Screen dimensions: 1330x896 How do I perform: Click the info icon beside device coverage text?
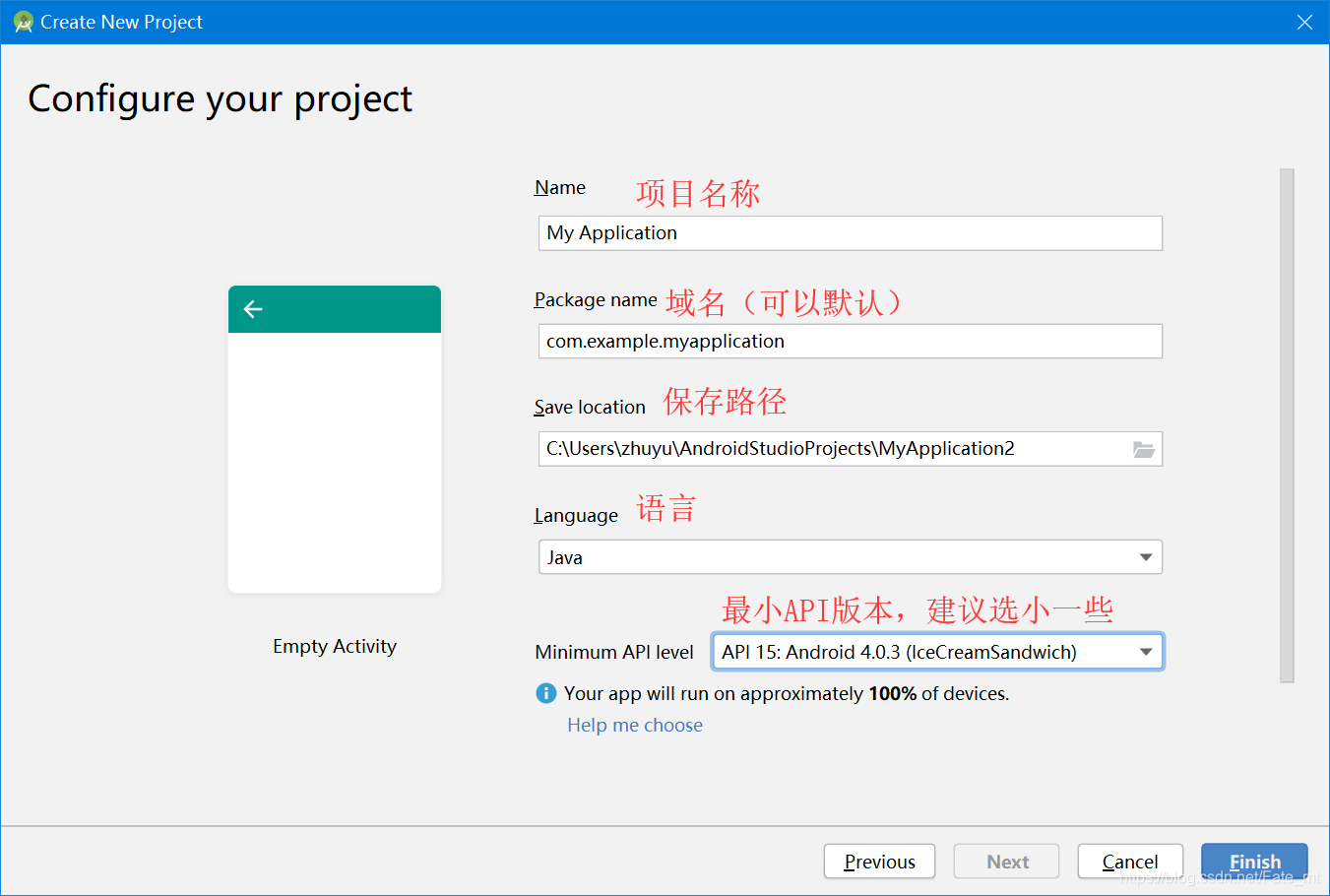(546, 693)
